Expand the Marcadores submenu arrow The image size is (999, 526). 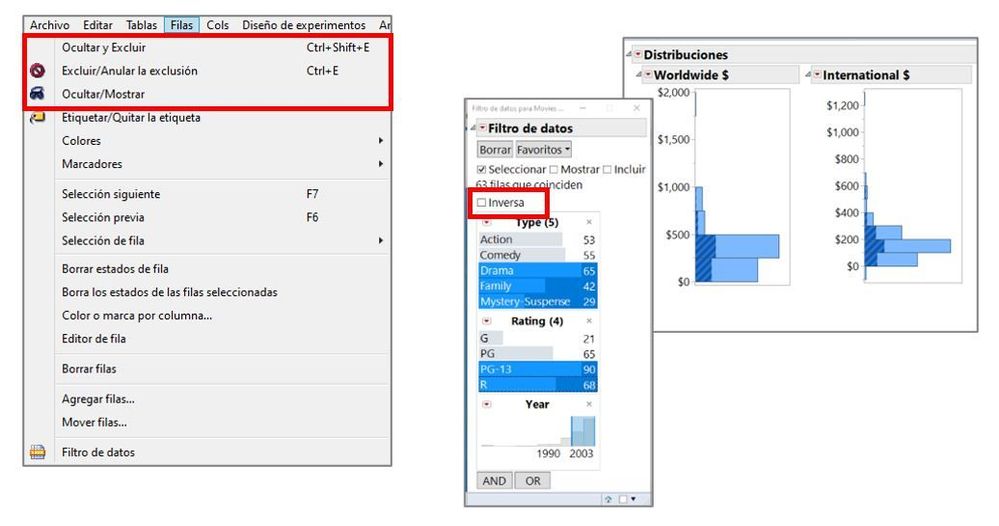tap(380, 164)
